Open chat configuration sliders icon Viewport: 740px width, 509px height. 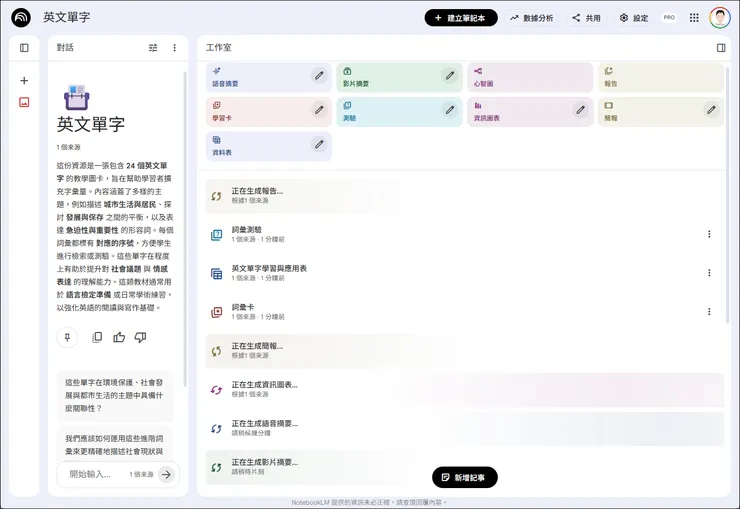[x=153, y=48]
